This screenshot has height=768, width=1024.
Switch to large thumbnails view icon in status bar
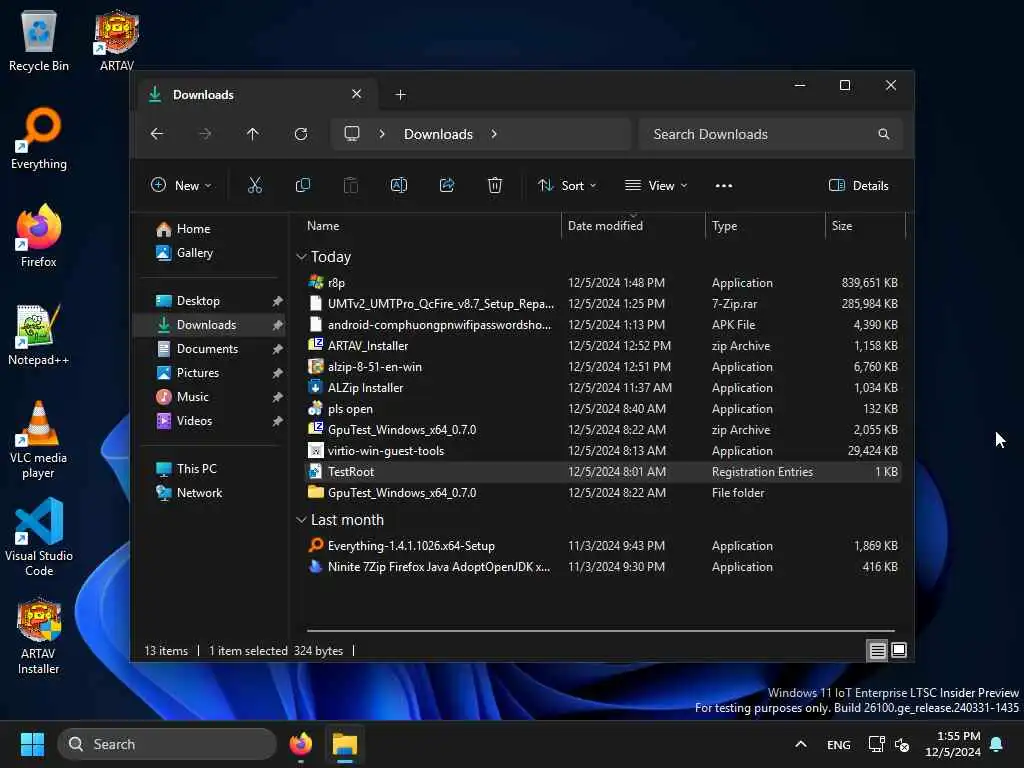899,650
